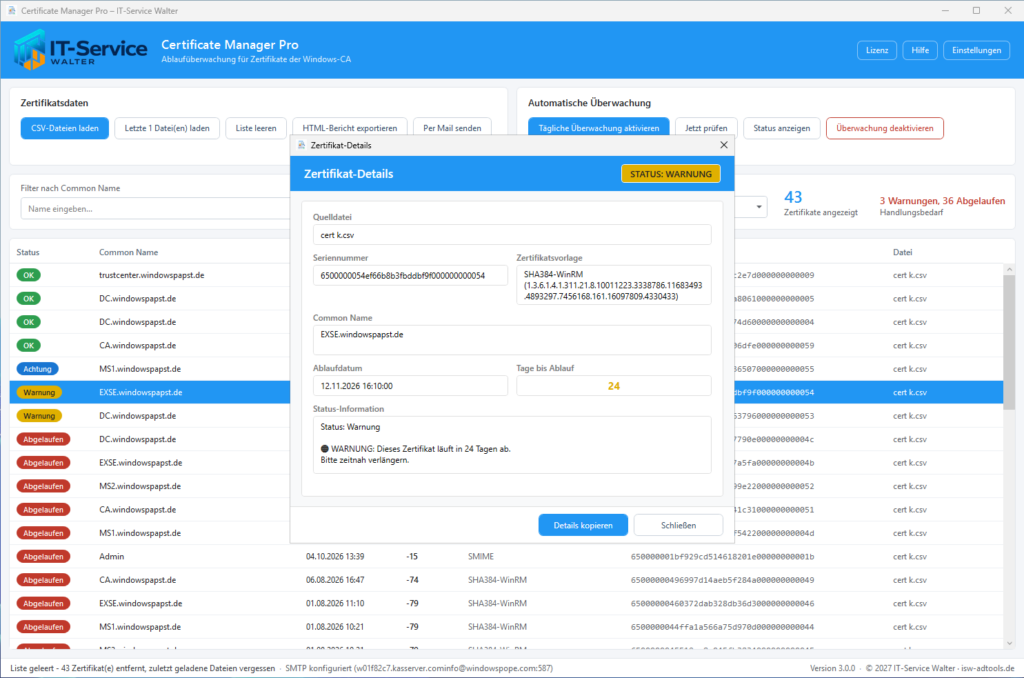Image resolution: width=1024 pixels, height=678 pixels.
Task: Open Einstellungen
Action: point(976,50)
